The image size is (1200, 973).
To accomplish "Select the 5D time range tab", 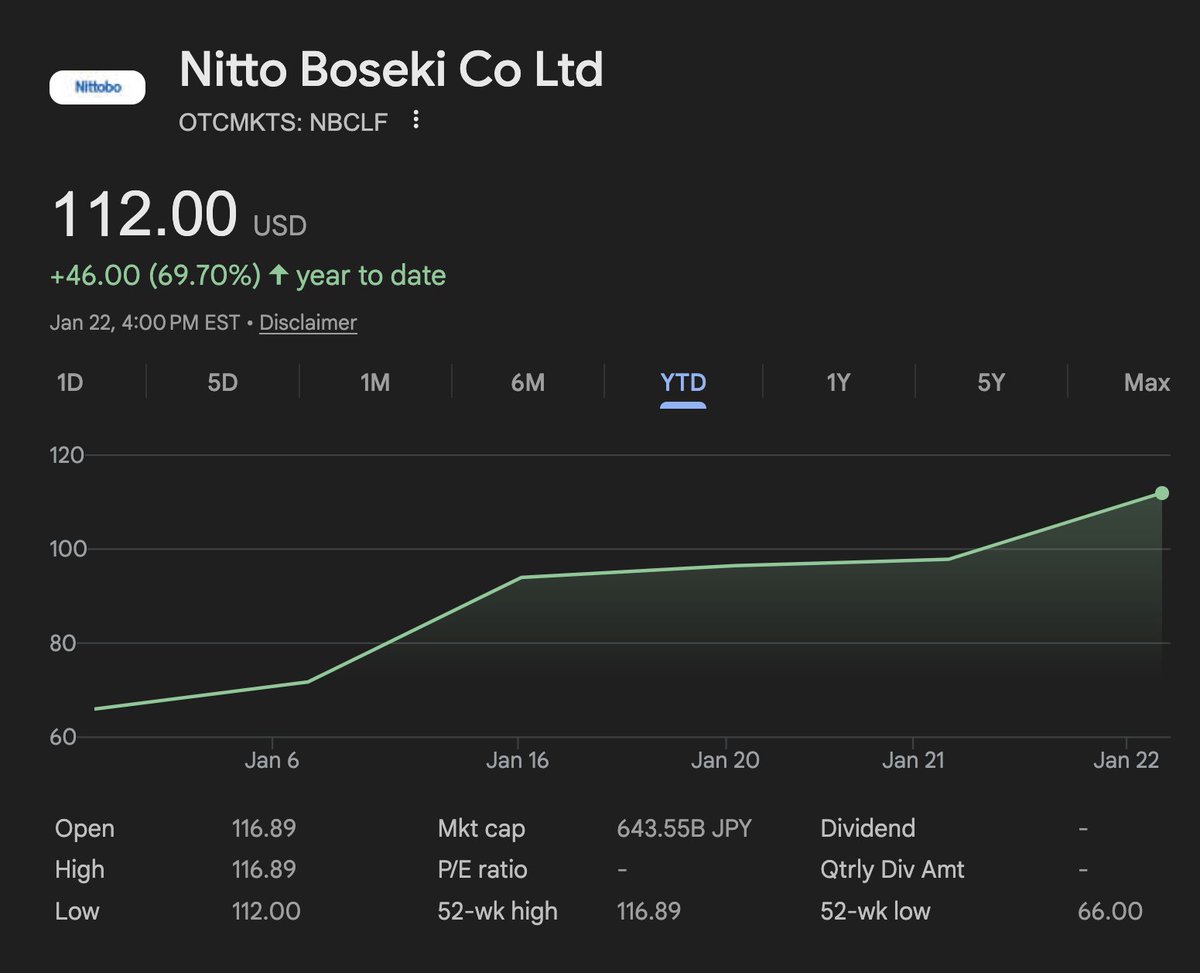I will coord(222,382).
